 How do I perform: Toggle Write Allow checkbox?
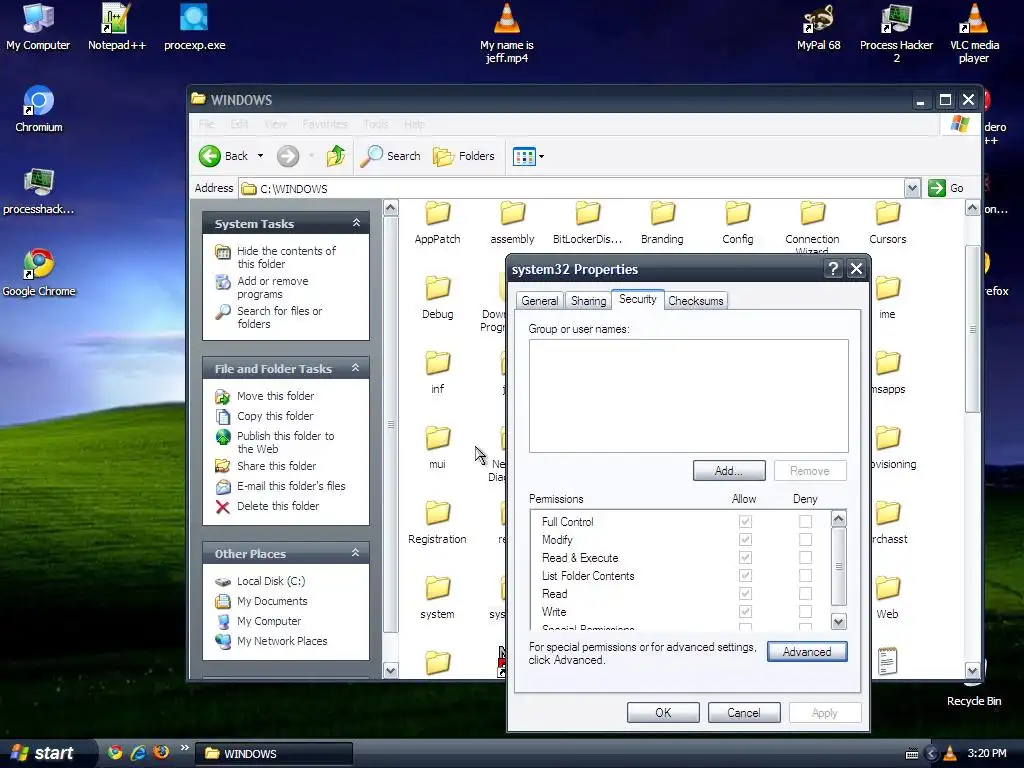(x=745, y=611)
